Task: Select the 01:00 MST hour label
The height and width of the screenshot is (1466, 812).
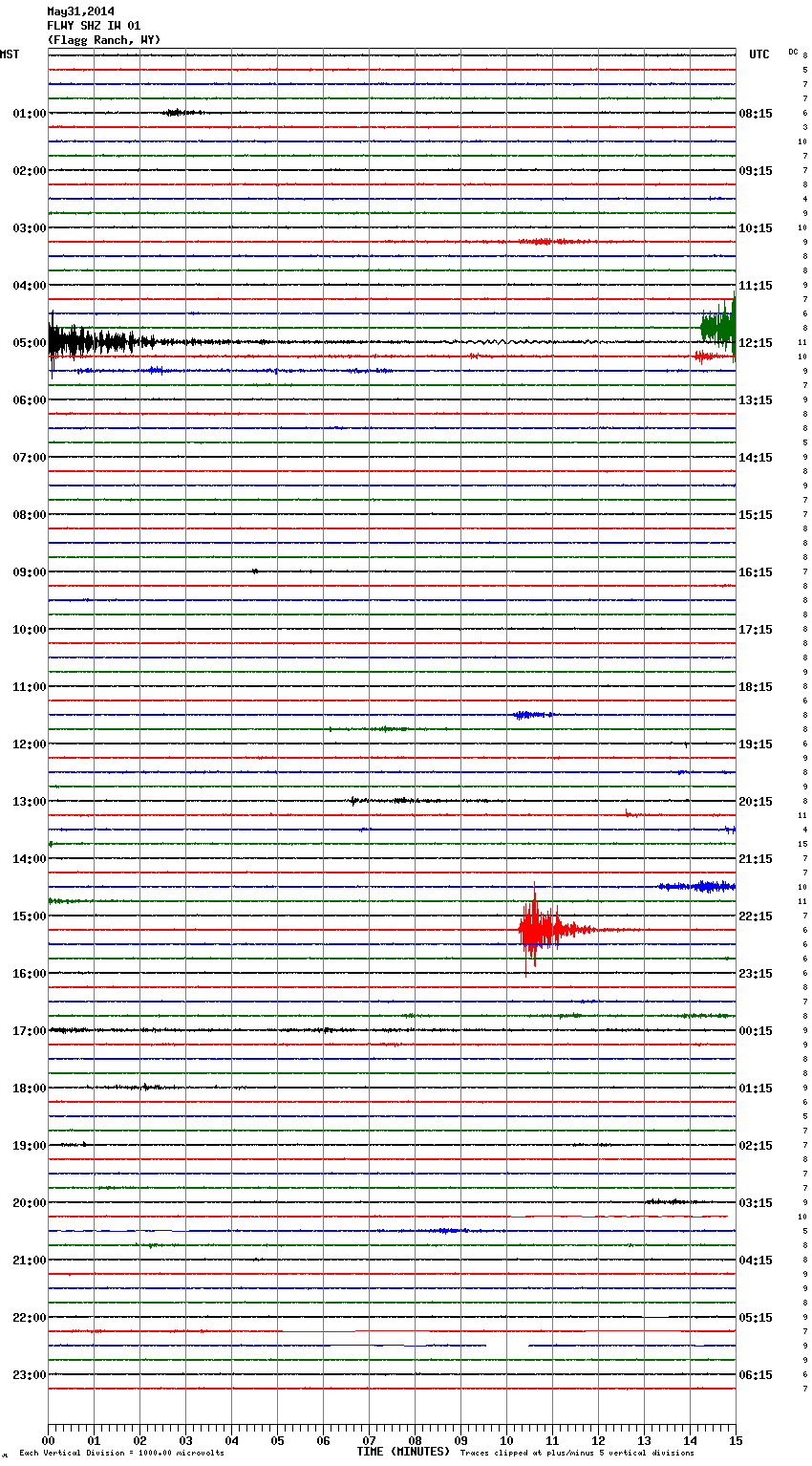Action: 30,114
